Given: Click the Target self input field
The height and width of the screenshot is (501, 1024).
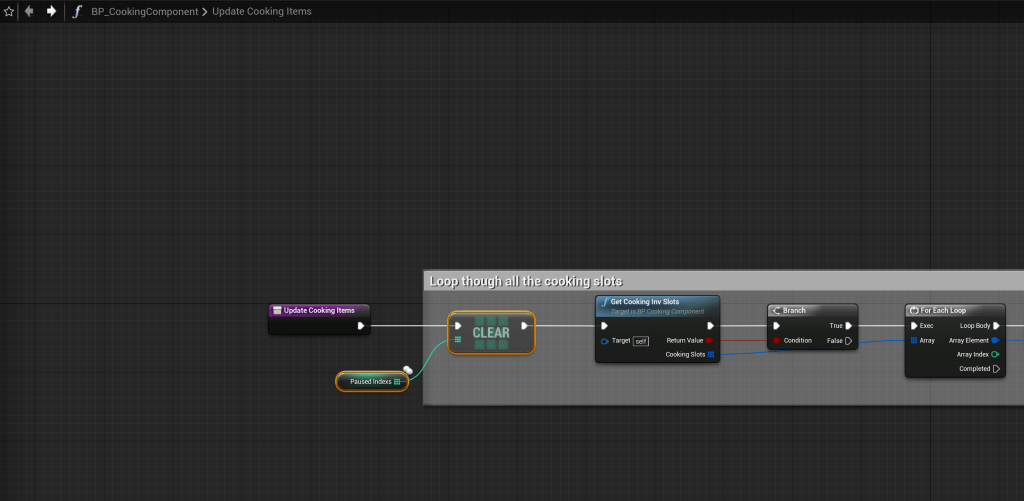Looking at the screenshot, I should click(x=640, y=341).
